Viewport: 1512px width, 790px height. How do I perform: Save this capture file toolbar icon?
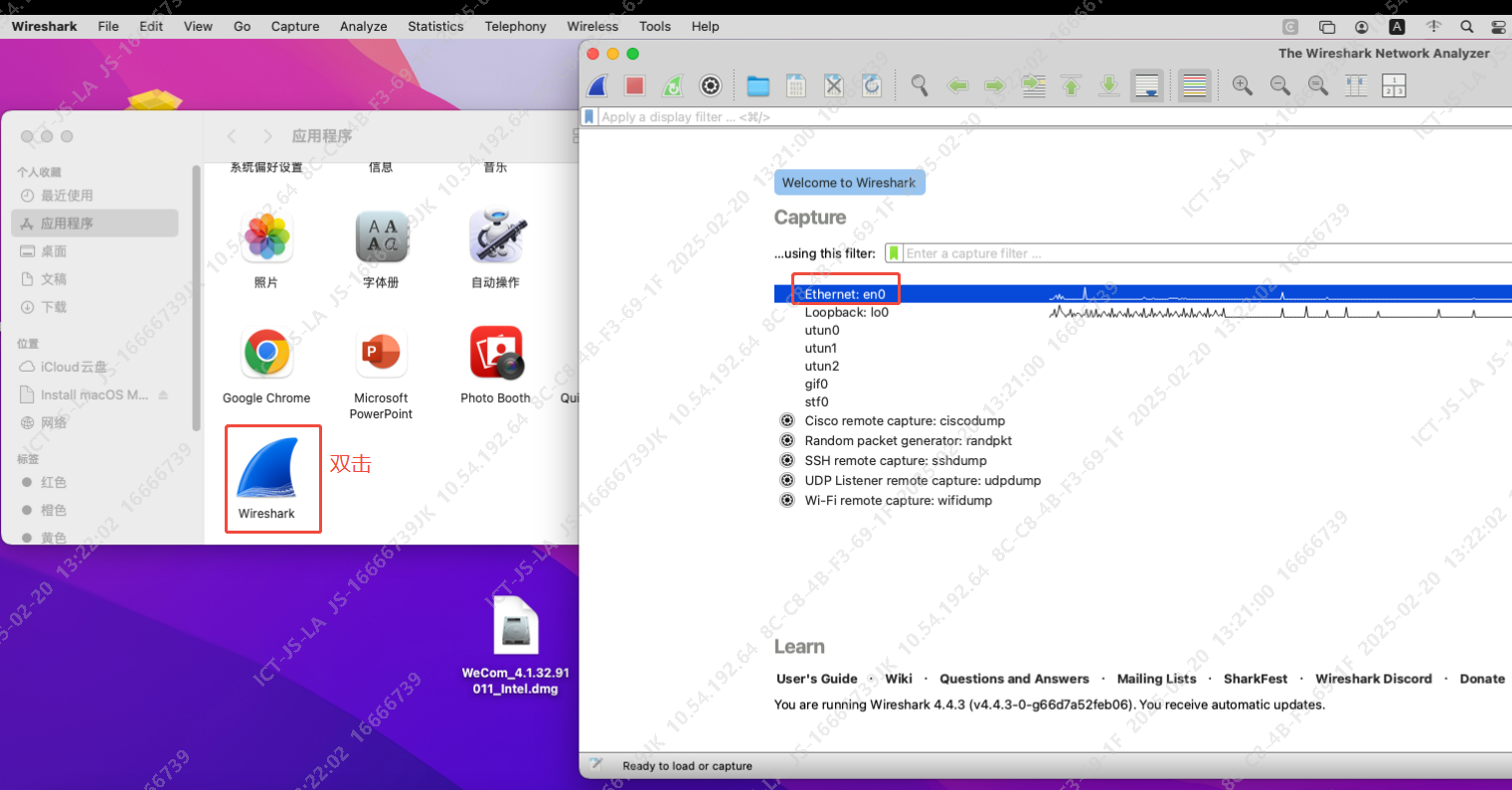point(796,86)
